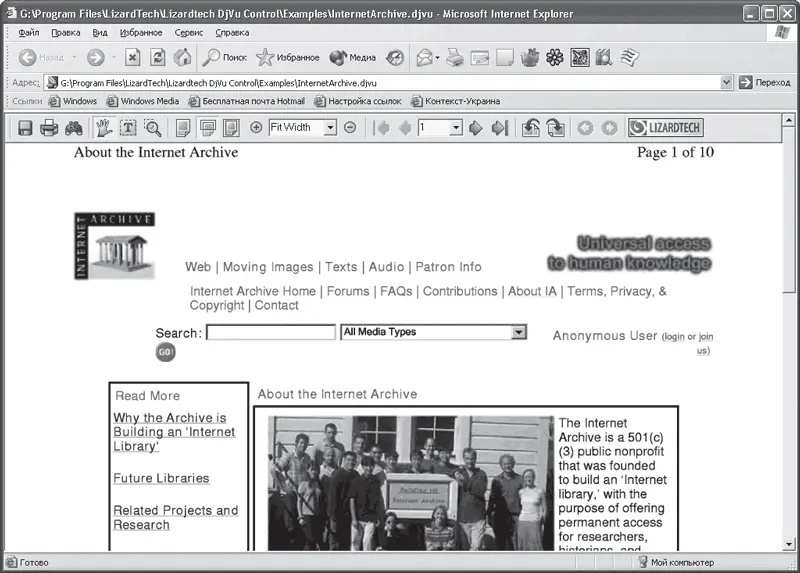Open the Windows Media links bar shortcut

142,101
